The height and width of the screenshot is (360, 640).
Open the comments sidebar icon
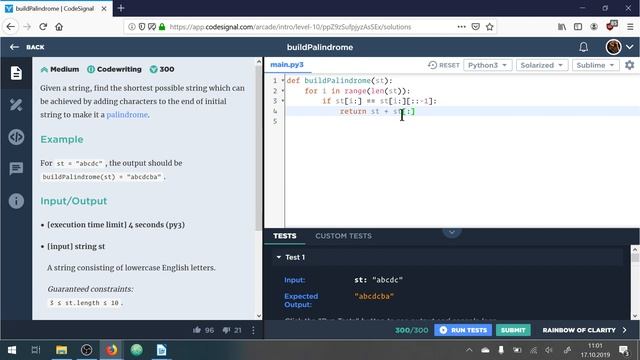(16, 169)
